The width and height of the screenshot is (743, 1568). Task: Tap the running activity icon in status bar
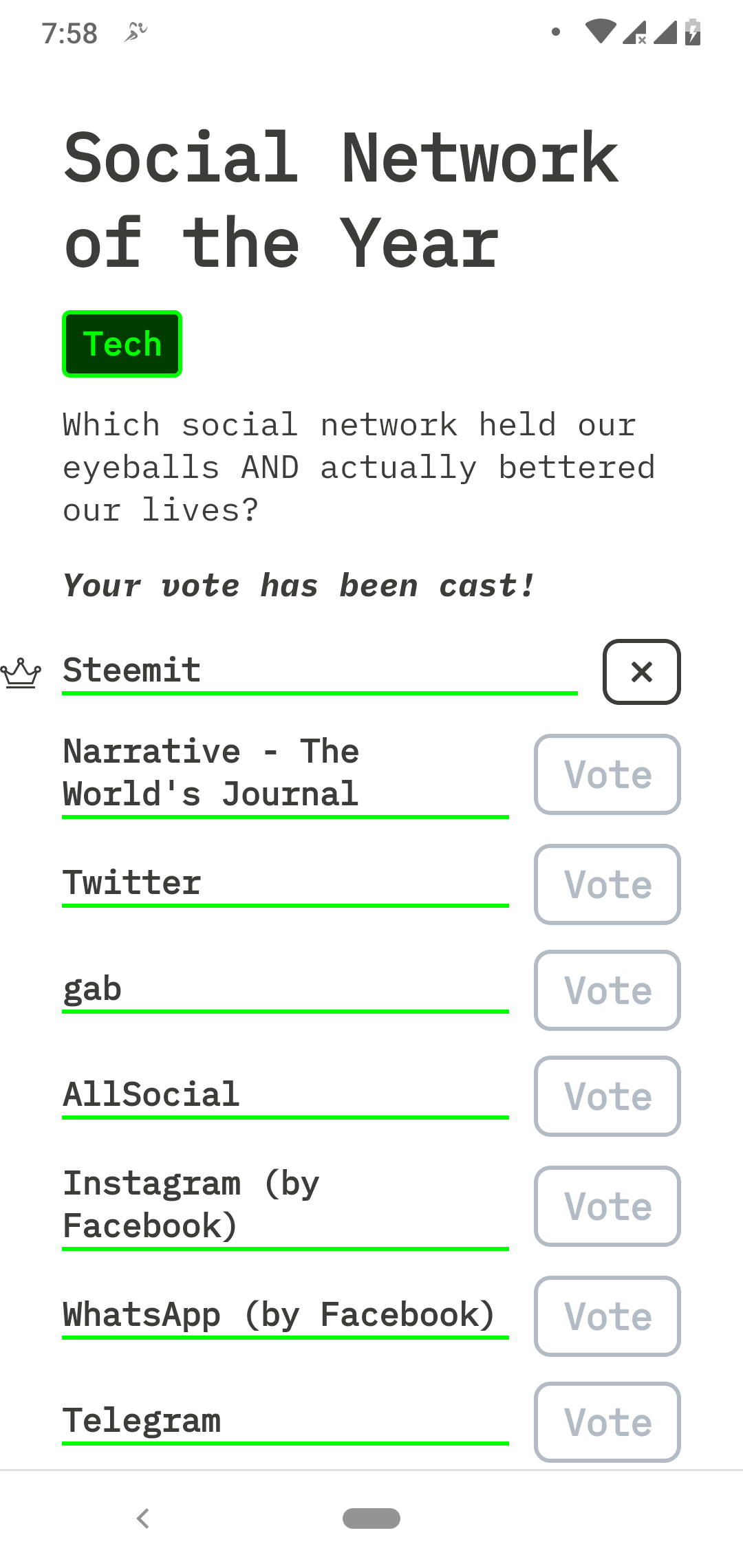coord(136,32)
